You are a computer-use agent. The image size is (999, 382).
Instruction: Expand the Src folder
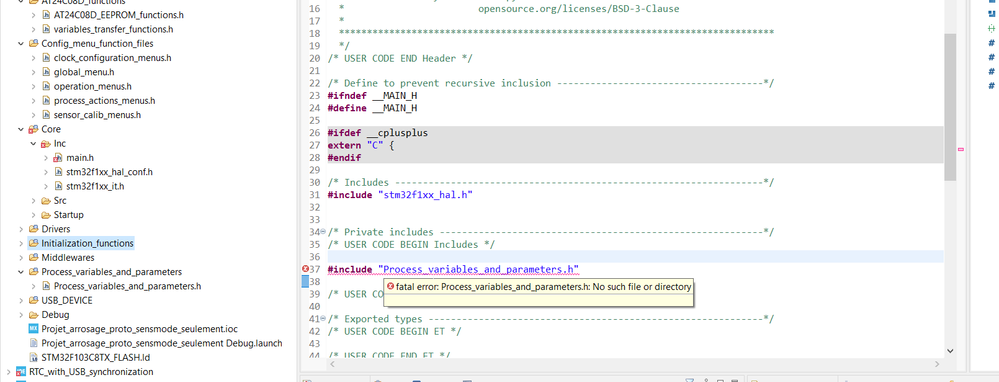33,201
